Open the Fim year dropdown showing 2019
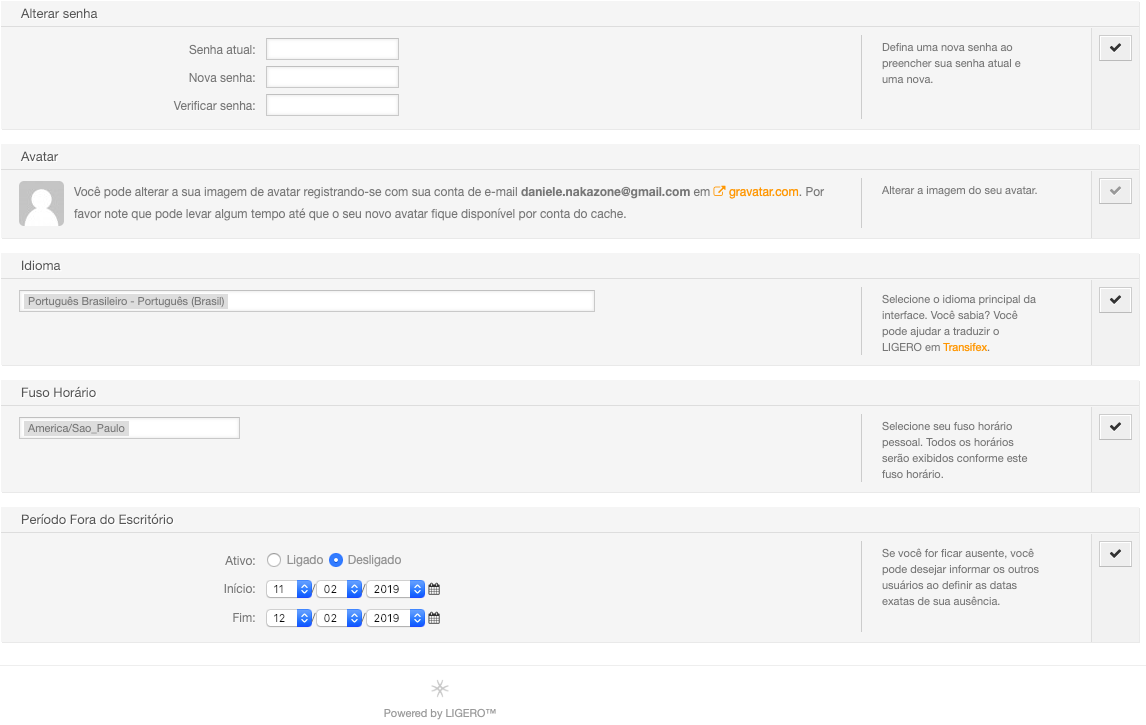 395,618
